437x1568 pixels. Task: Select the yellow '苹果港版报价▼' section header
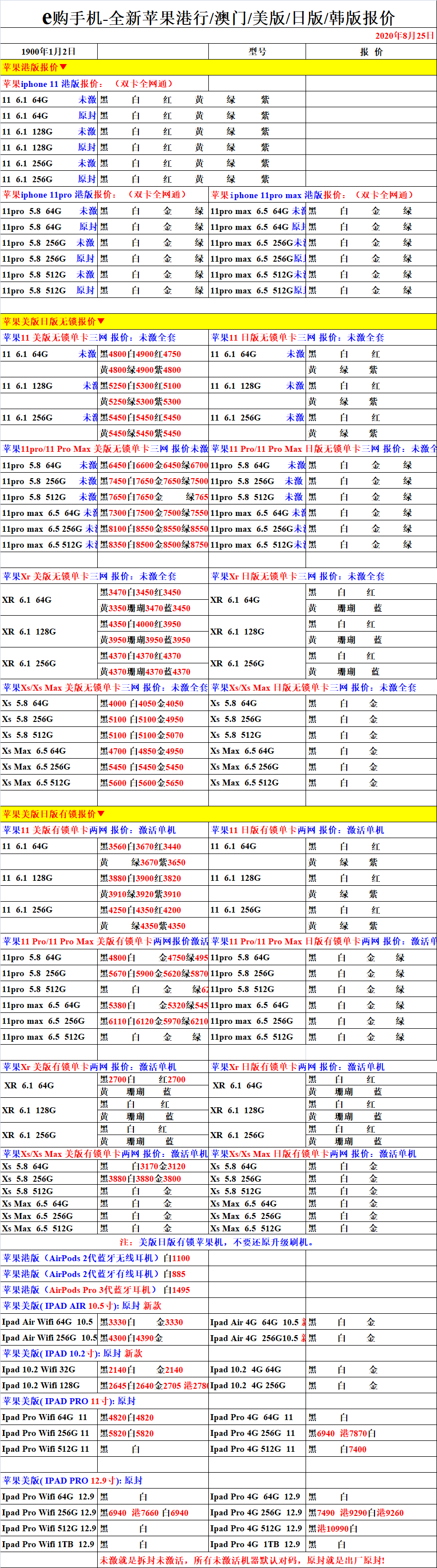click(218, 67)
